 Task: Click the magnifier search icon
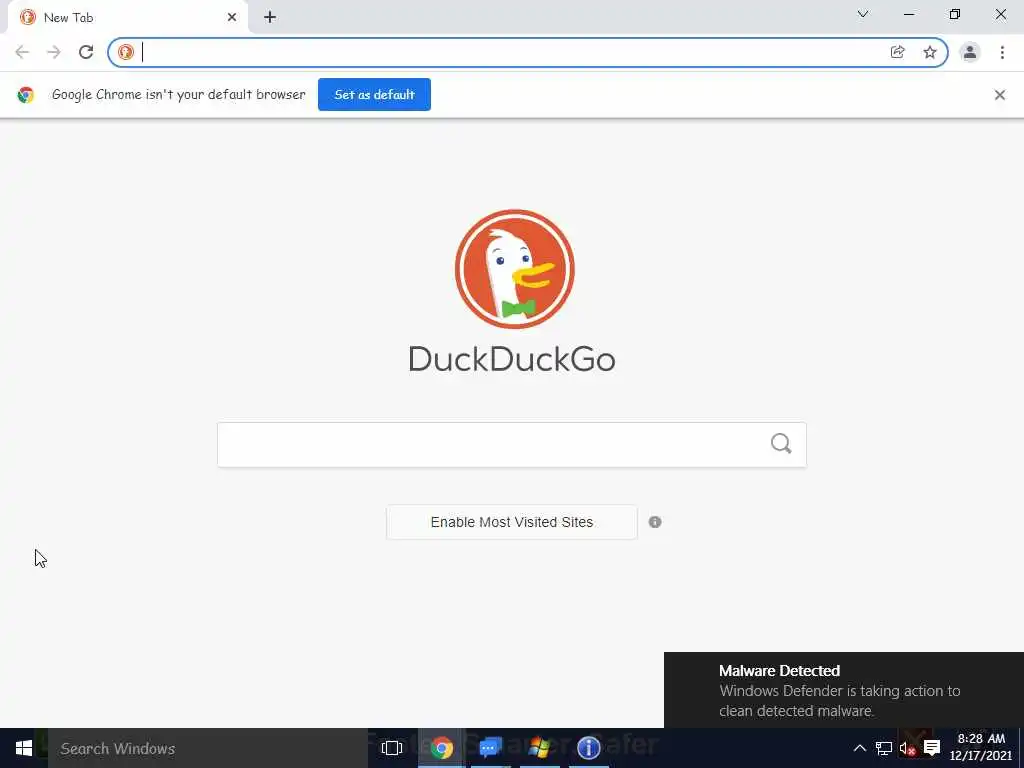[x=781, y=444]
